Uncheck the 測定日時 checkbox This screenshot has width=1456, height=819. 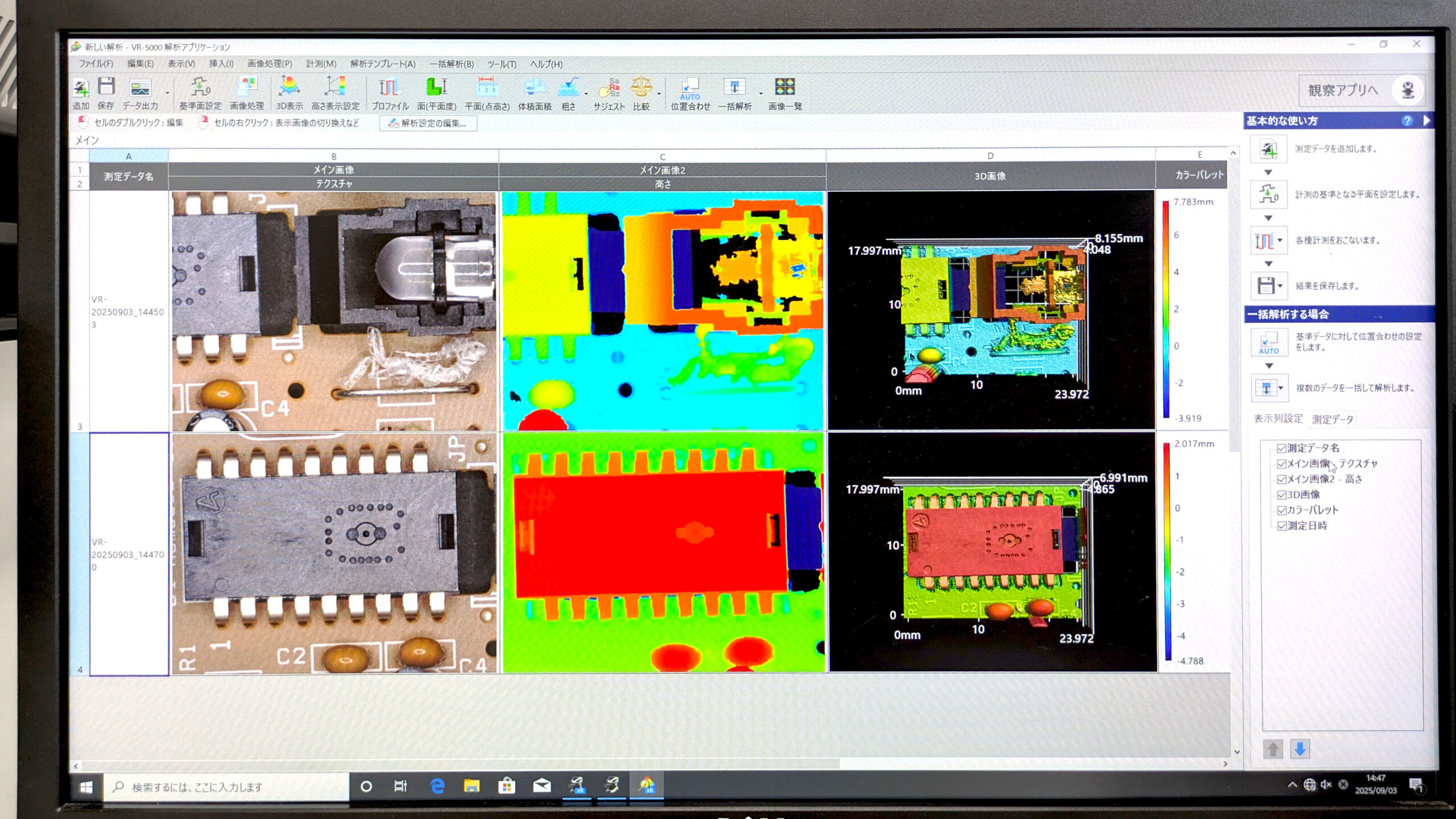pyautogui.click(x=1282, y=526)
